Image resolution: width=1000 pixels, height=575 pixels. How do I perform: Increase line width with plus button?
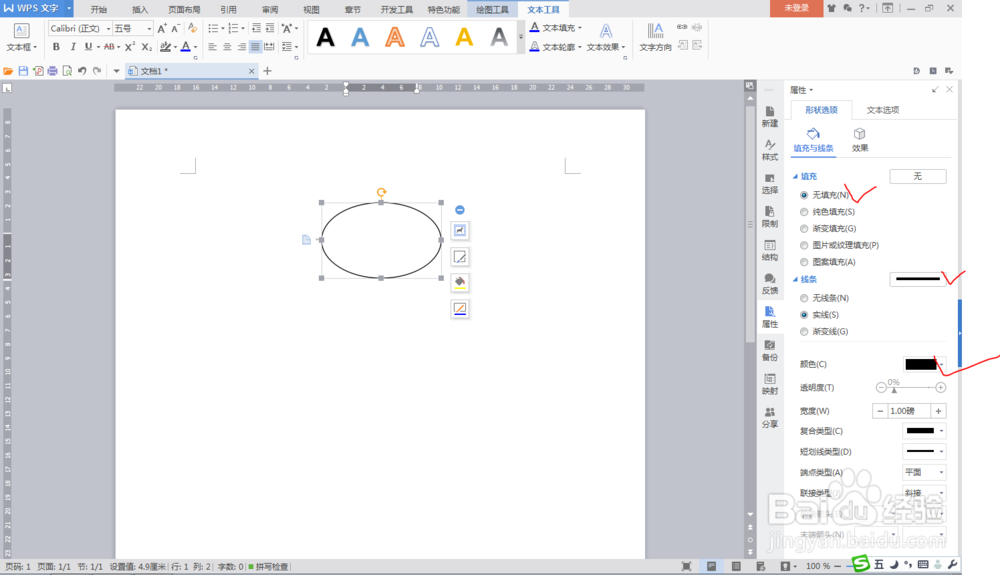(938, 411)
